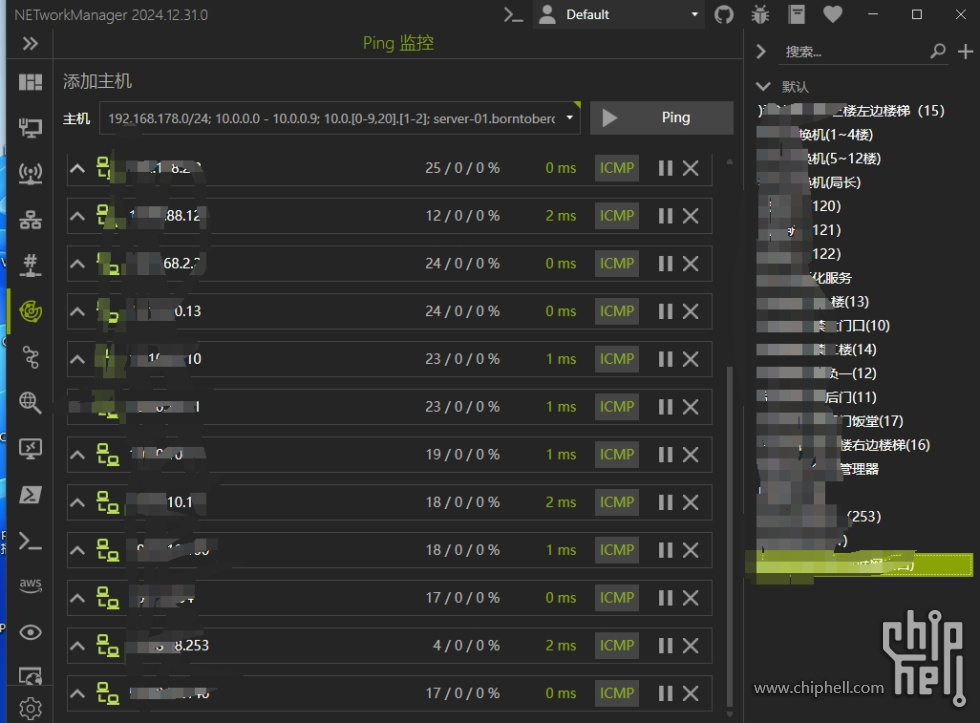Pause the ping for host ending 0.13
980x723 pixels.
click(666, 311)
